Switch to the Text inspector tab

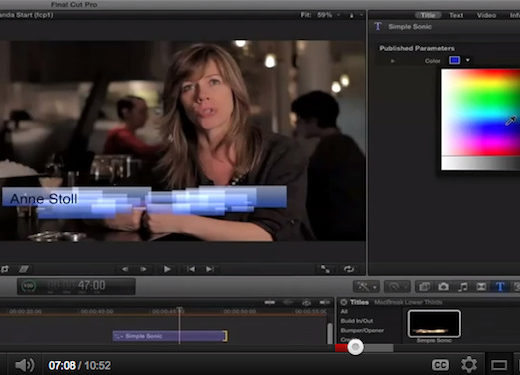456,15
